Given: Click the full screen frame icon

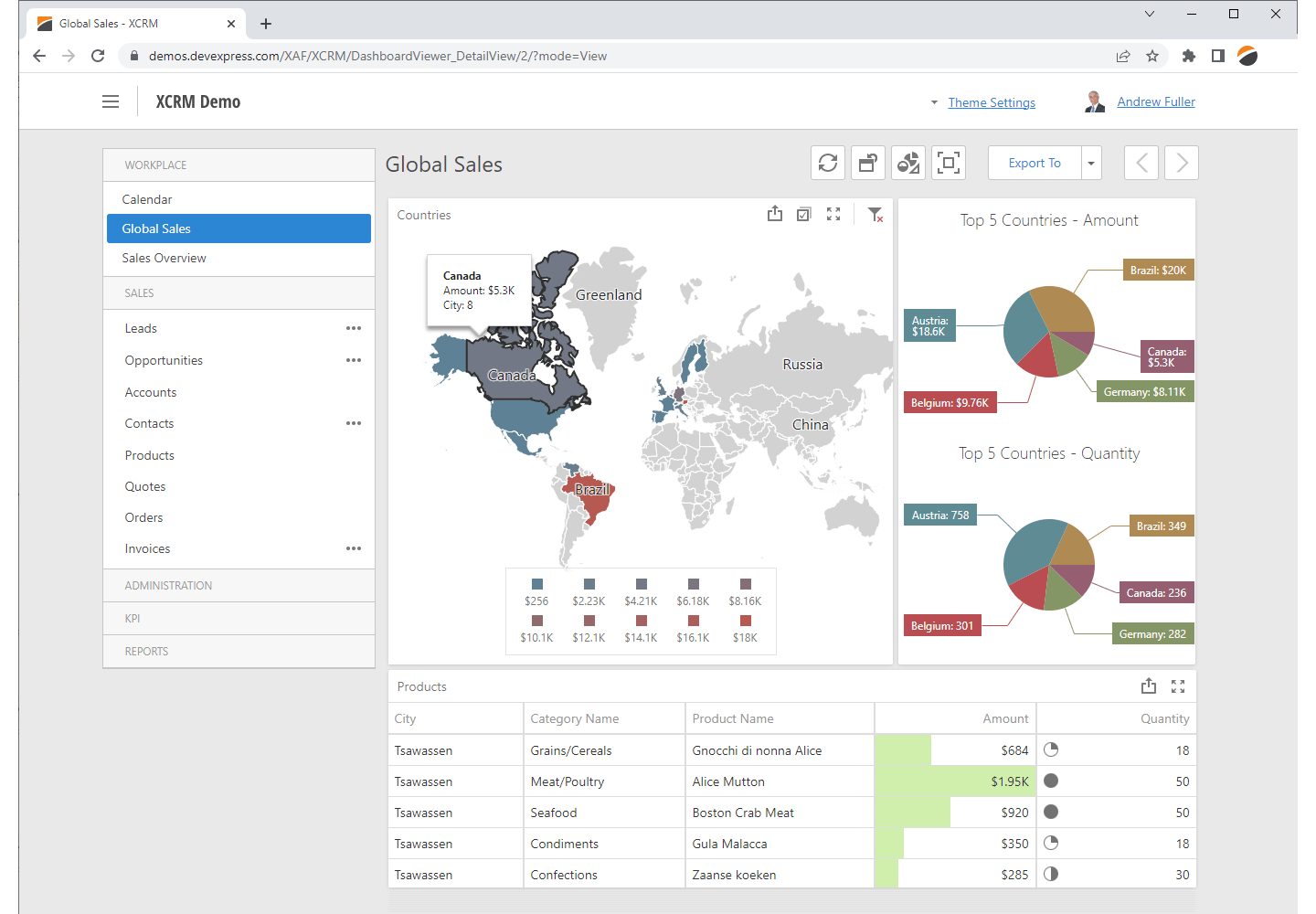Looking at the screenshot, I should pos(949,163).
